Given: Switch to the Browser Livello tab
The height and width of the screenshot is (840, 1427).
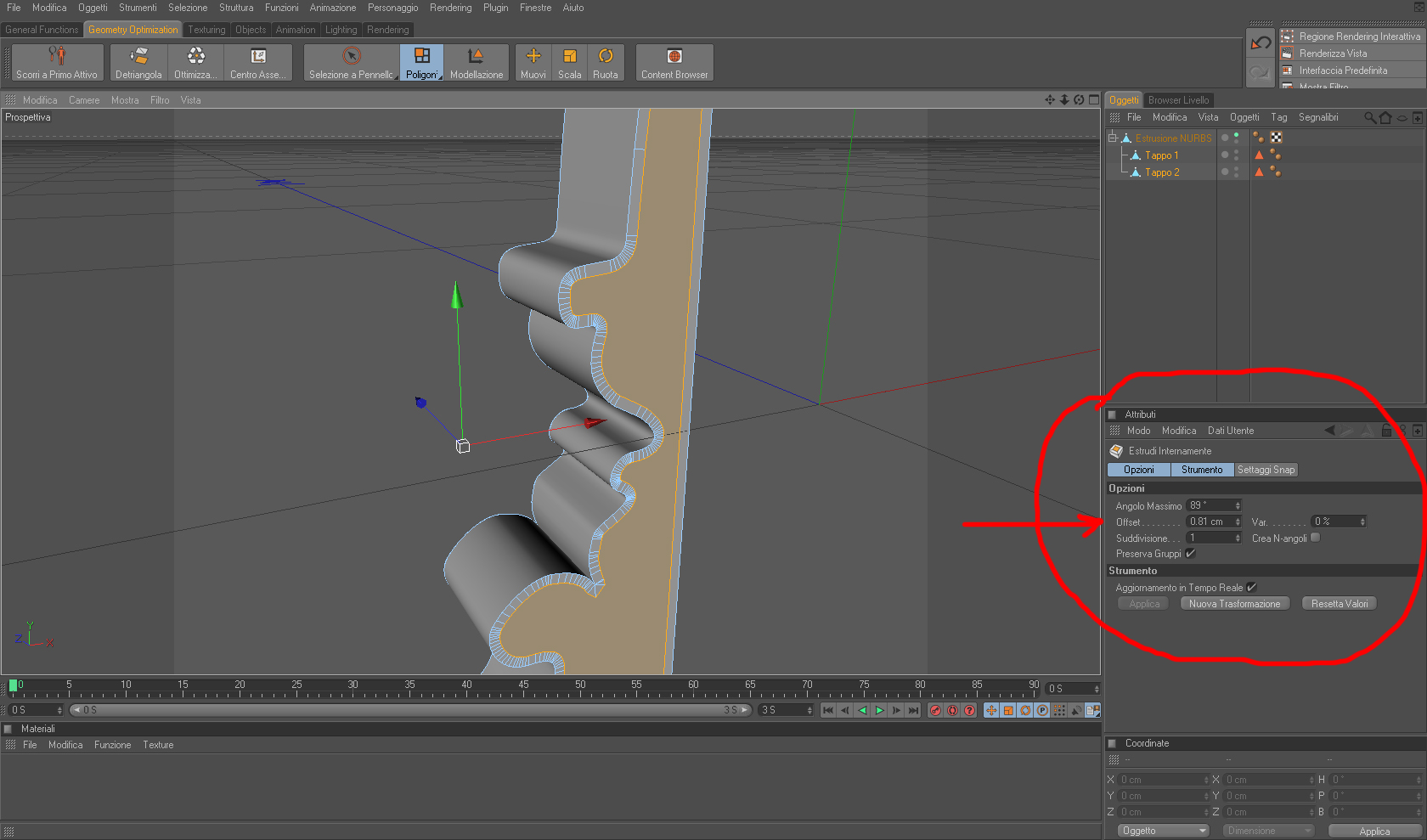Looking at the screenshot, I should point(1178,100).
